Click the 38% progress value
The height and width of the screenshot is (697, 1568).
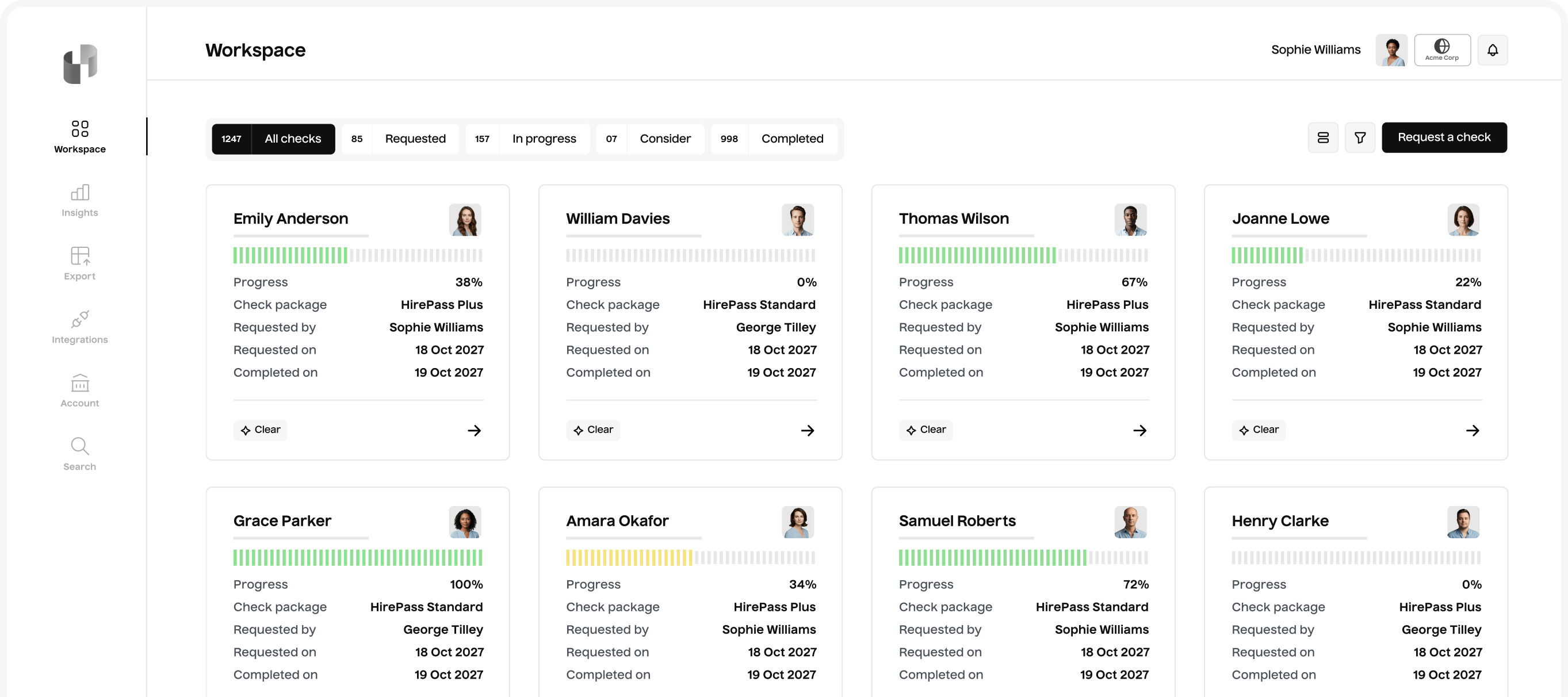tap(469, 282)
